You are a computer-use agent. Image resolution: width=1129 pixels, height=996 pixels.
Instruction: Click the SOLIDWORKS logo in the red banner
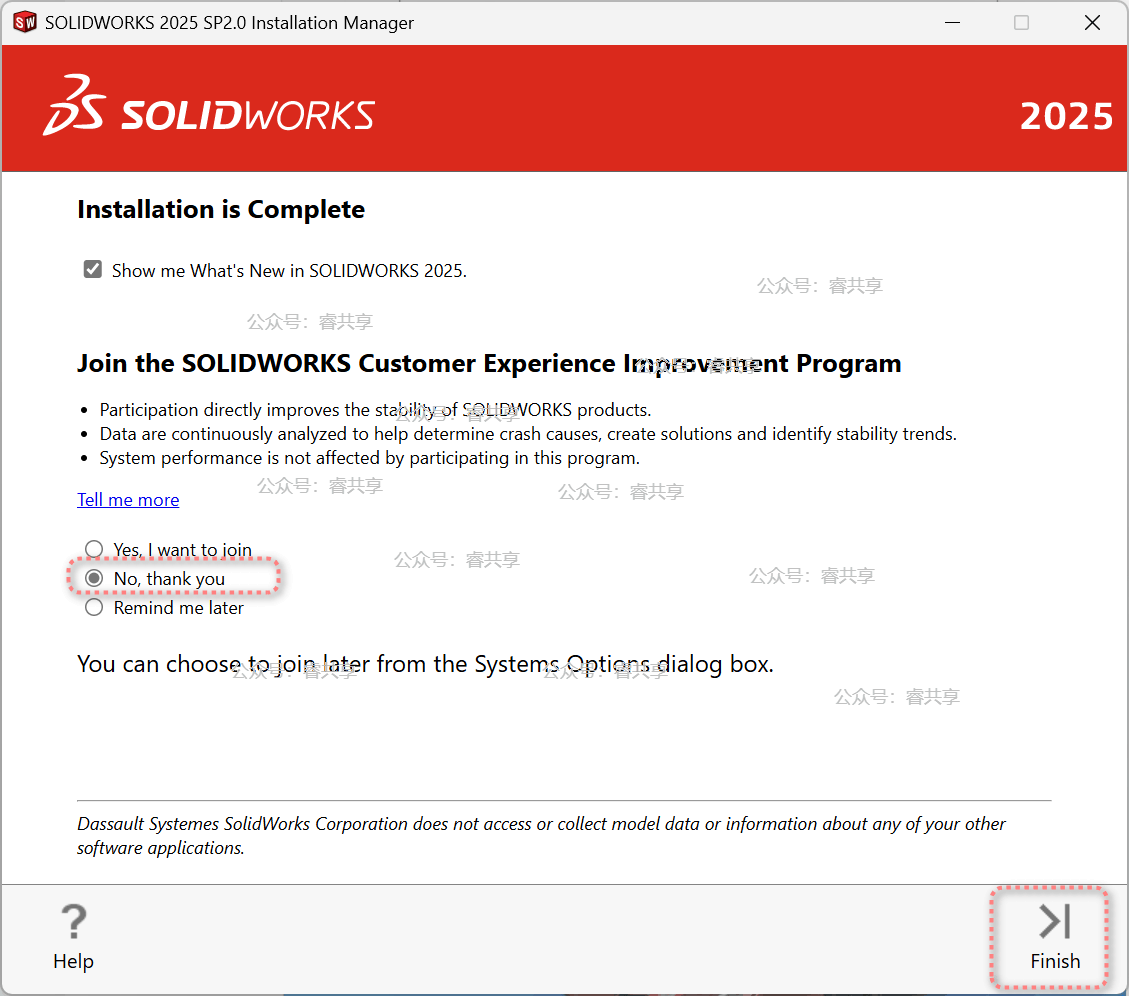tap(209, 107)
